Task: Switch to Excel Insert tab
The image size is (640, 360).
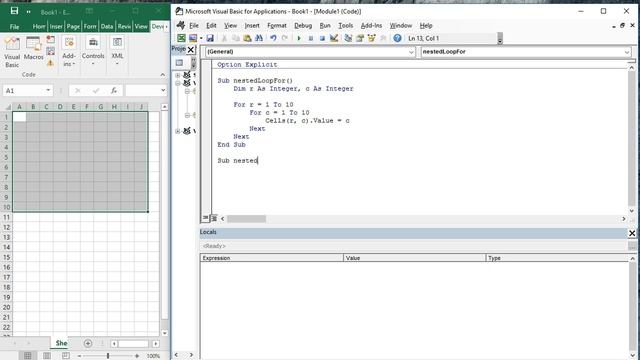Action: (56, 27)
